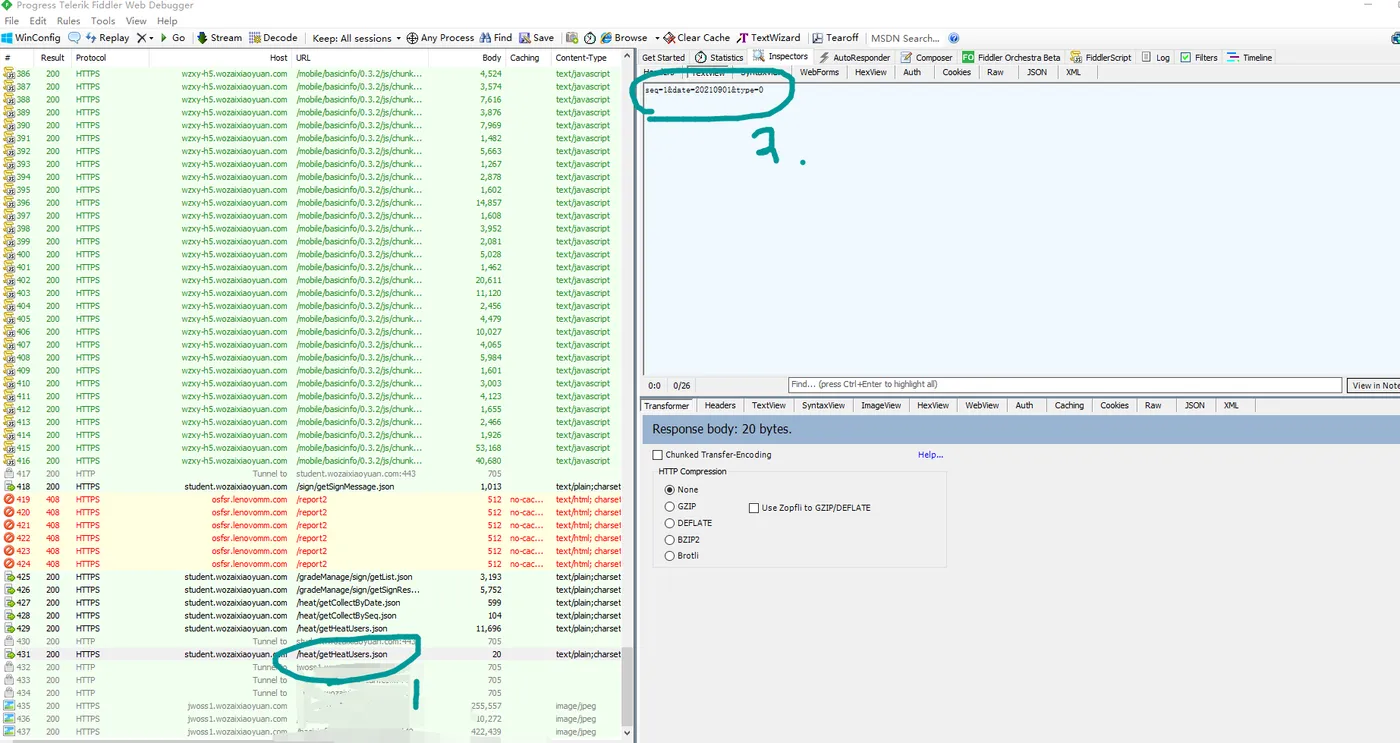Sort sessions by Body column header
Viewport: 1400px width, 743px height.
[x=468, y=58]
